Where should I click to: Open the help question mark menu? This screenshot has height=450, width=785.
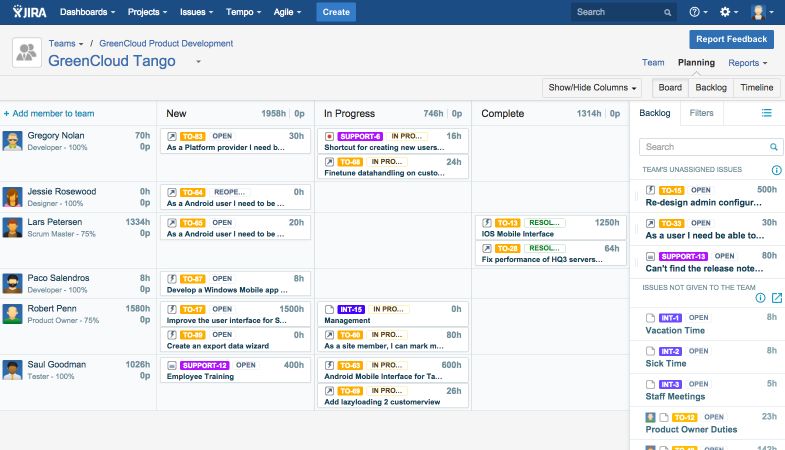point(699,12)
